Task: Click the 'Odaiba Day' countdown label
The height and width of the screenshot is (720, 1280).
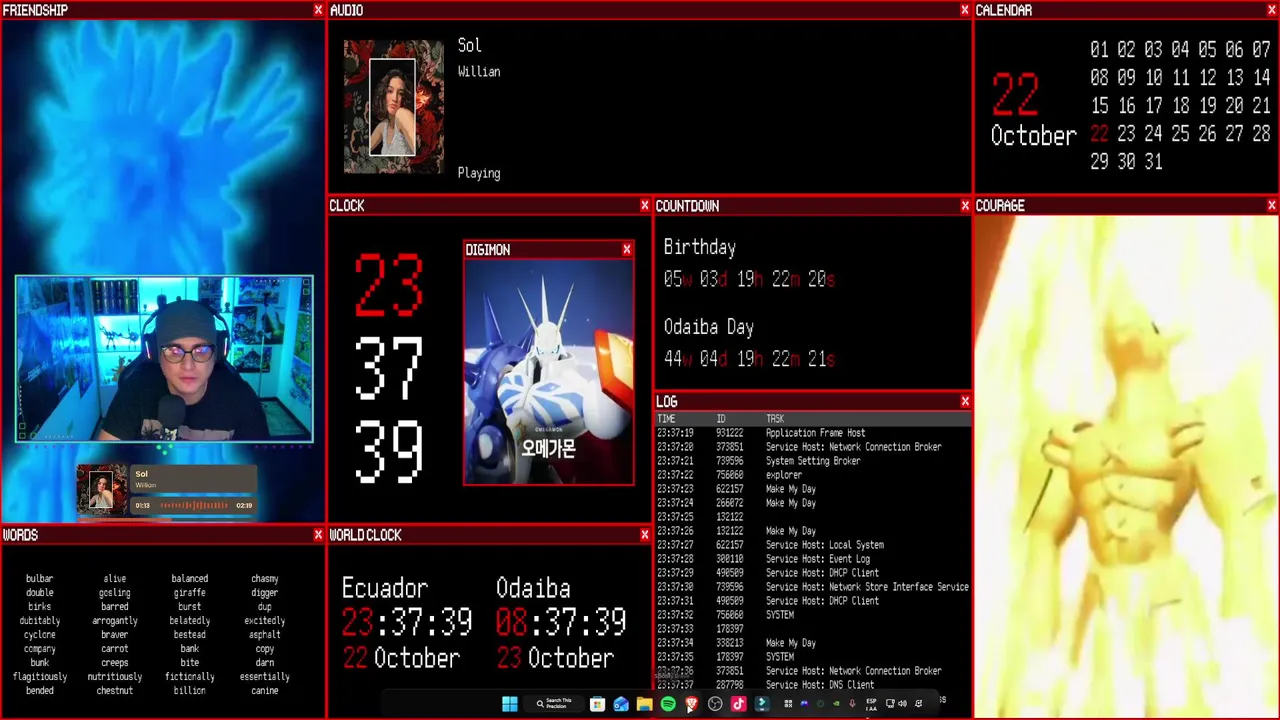Action: coord(709,327)
